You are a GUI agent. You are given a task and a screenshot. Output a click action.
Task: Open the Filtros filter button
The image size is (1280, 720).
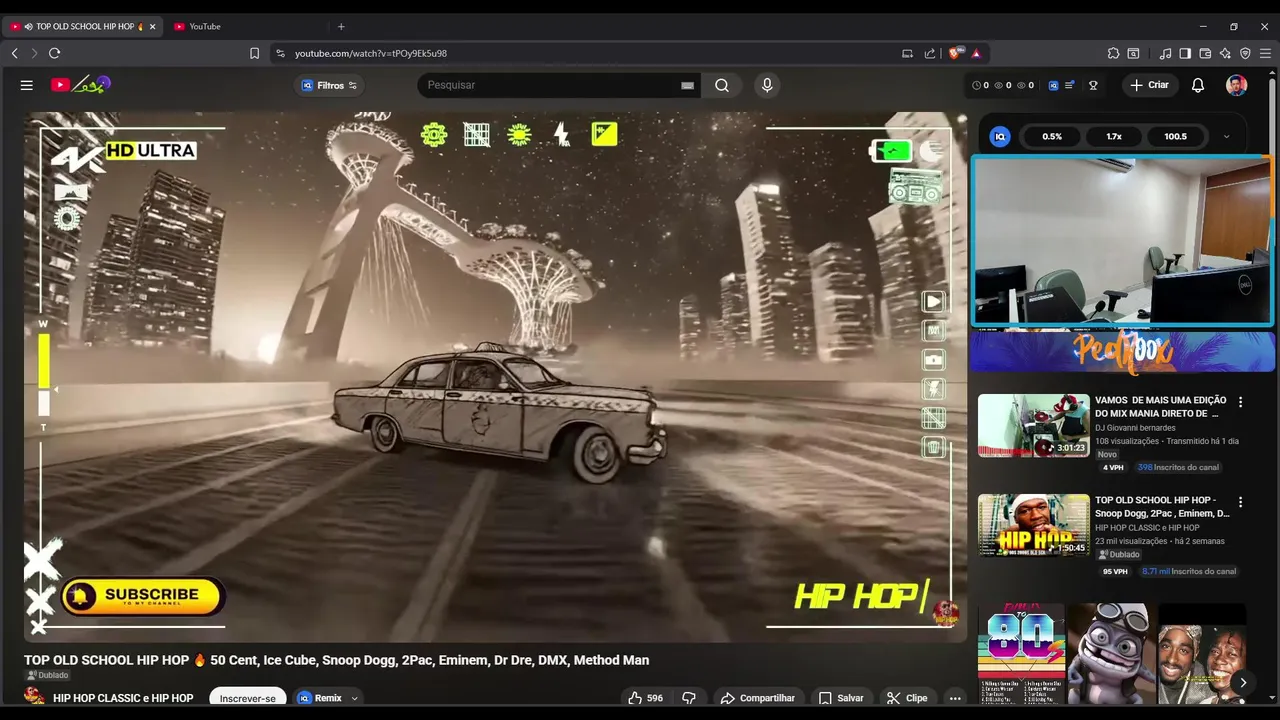329,85
